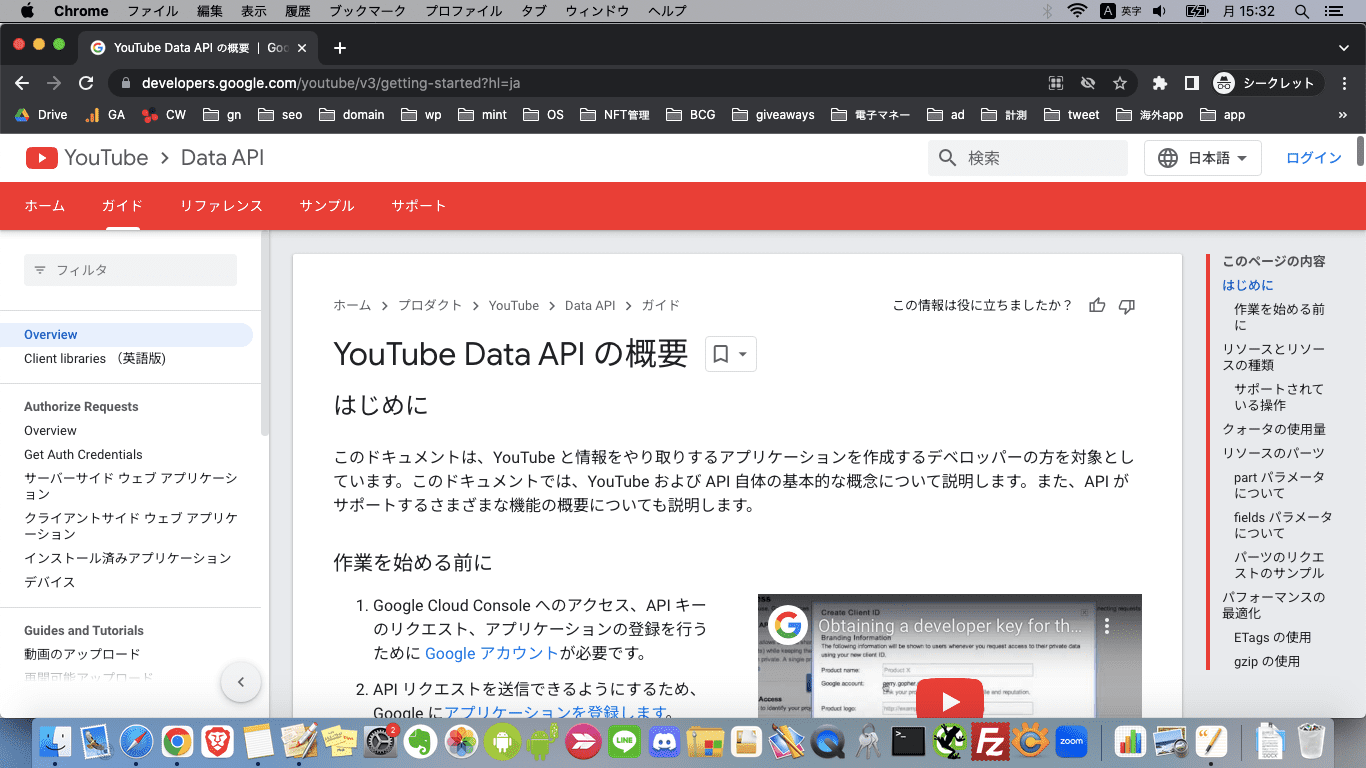Open Evernote from the Dock
The image size is (1366, 768).
pyautogui.click(x=420, y=741)
